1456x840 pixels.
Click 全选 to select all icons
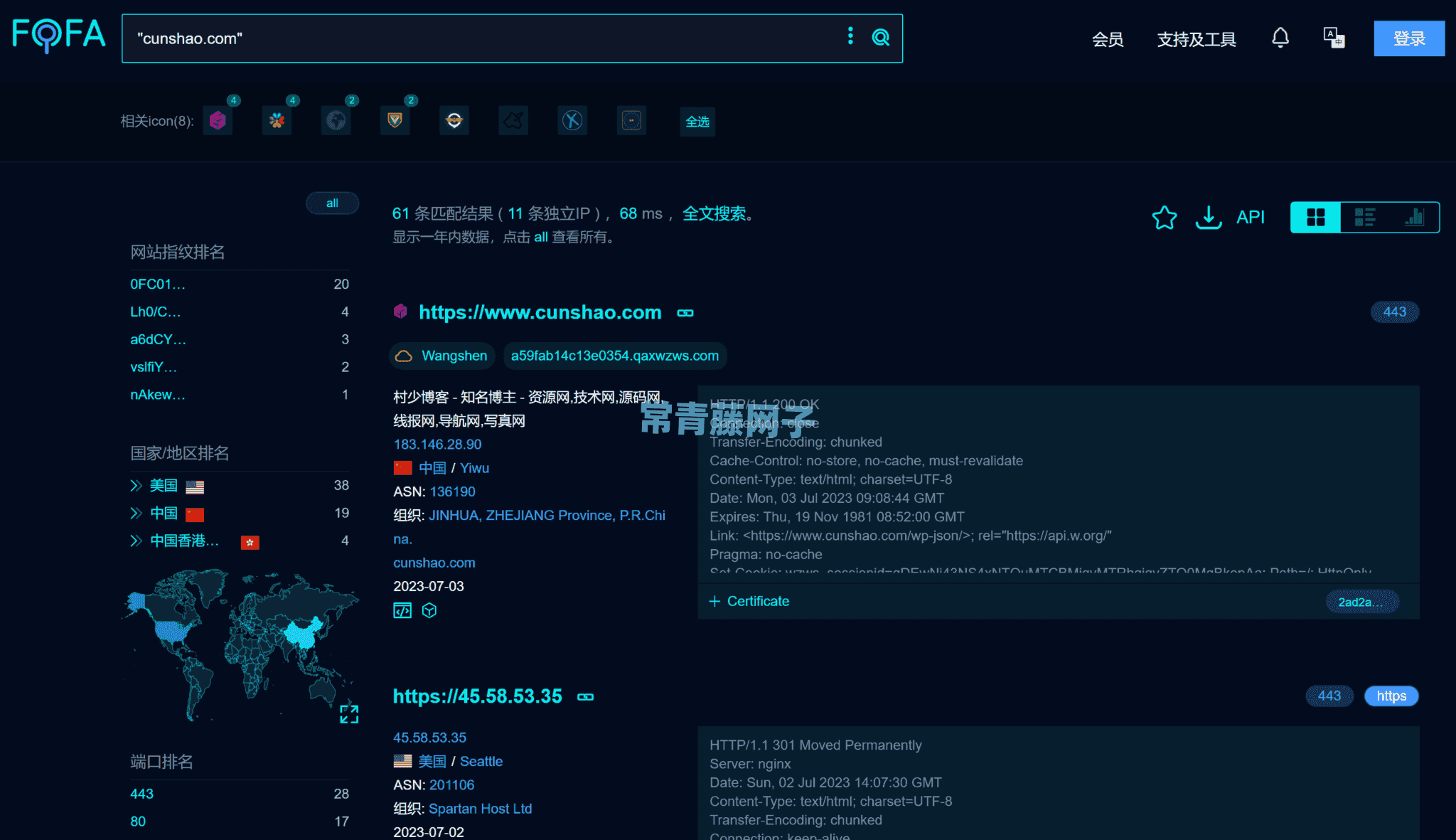tap(697, 122)
